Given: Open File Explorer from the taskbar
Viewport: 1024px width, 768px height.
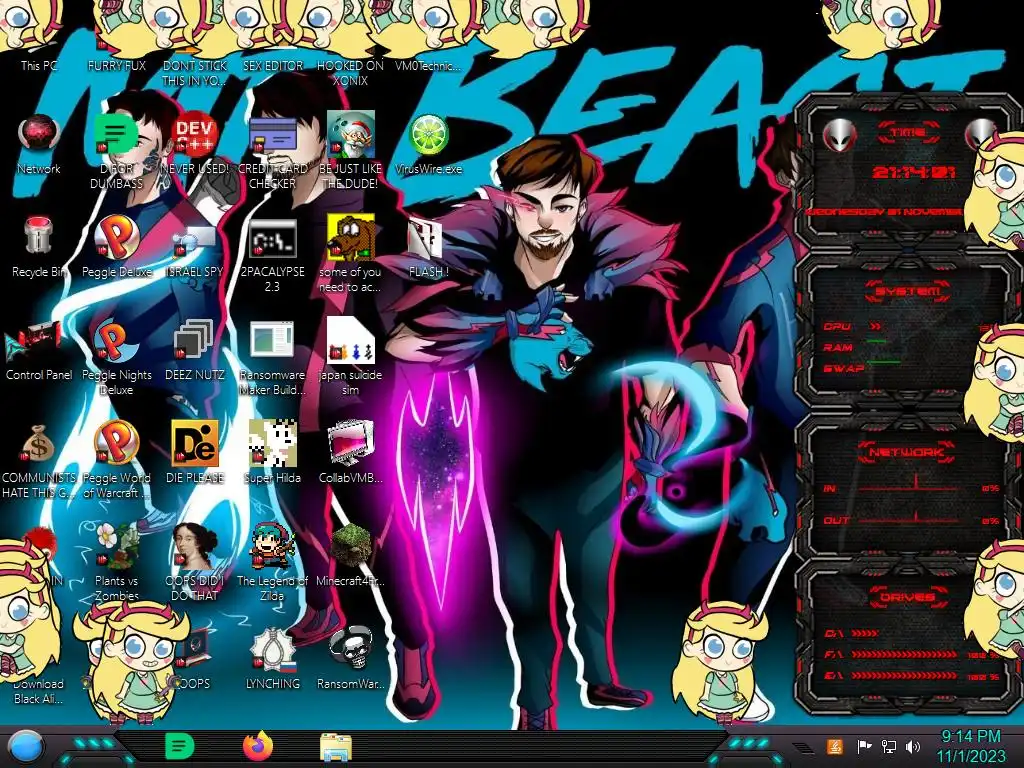Looking at the screenshot, I should pos(336,748).
